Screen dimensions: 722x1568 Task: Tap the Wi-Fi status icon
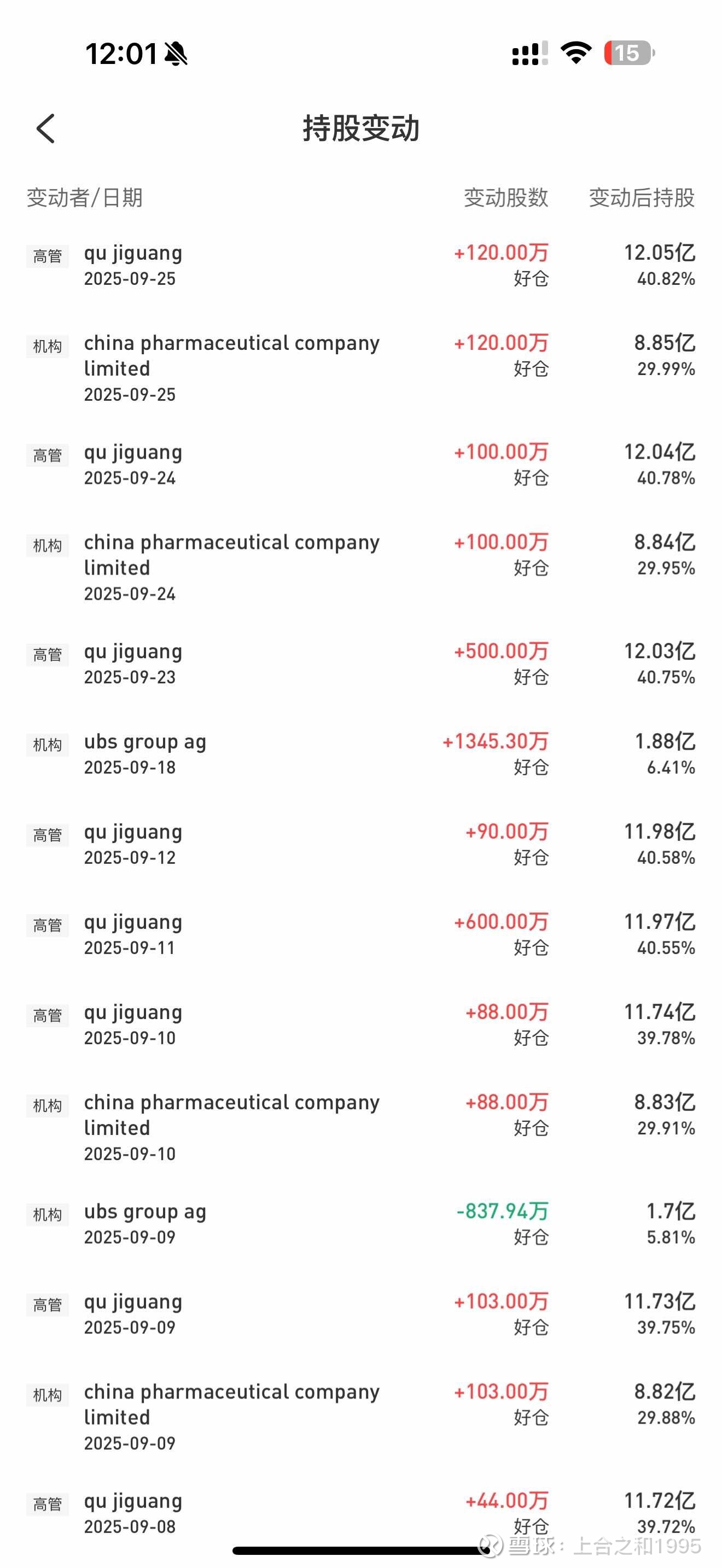[575, 53]
